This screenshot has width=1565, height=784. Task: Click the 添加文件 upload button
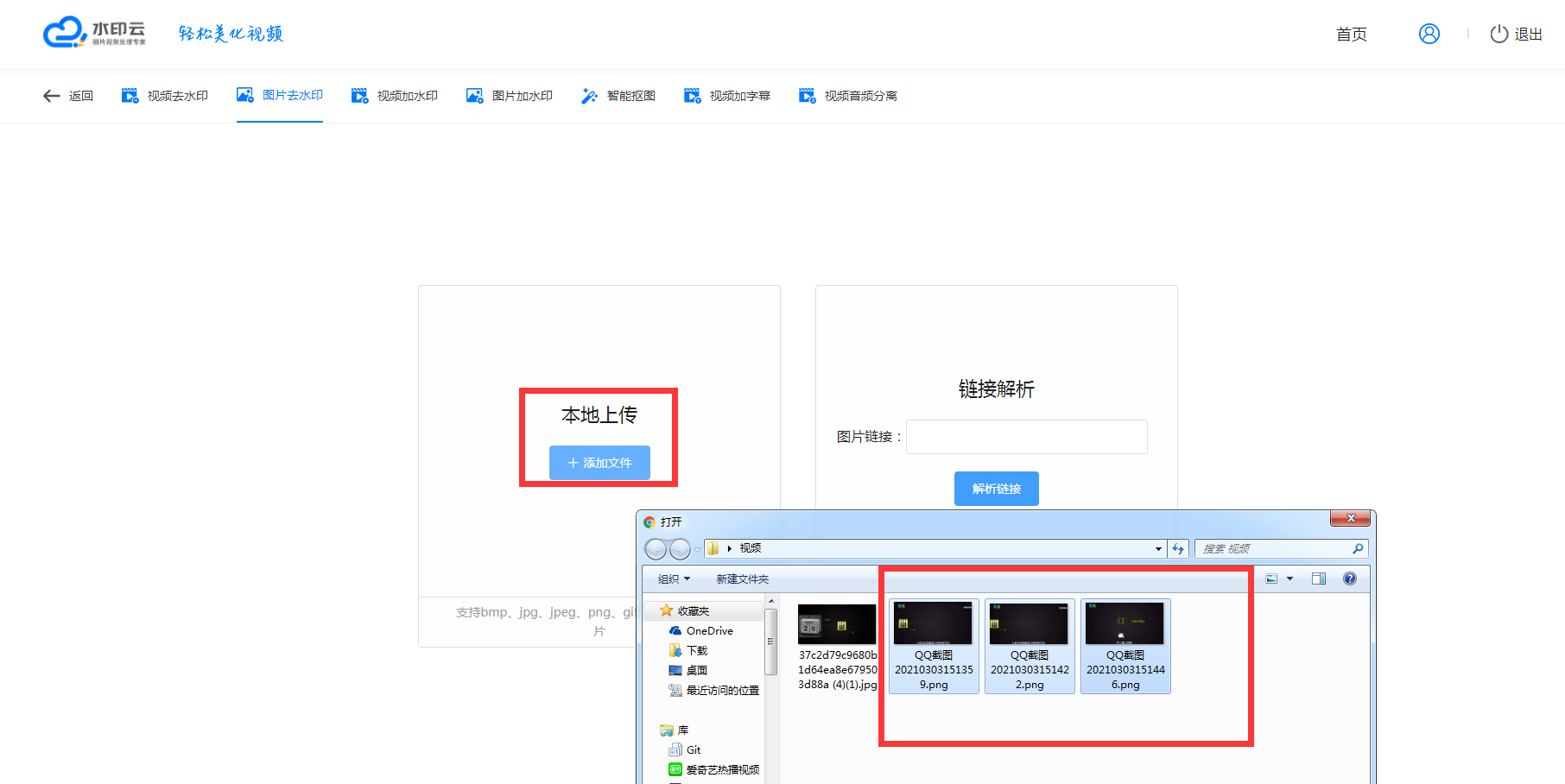click(599, 463)
